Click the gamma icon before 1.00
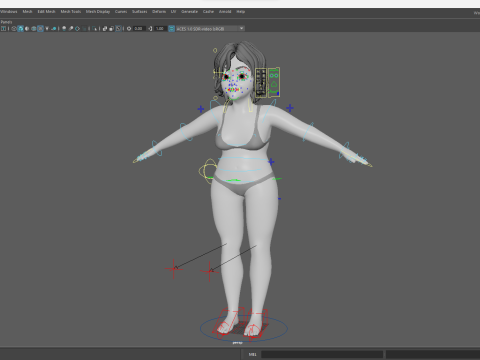The image size is (480, 360). coord(150,29)
